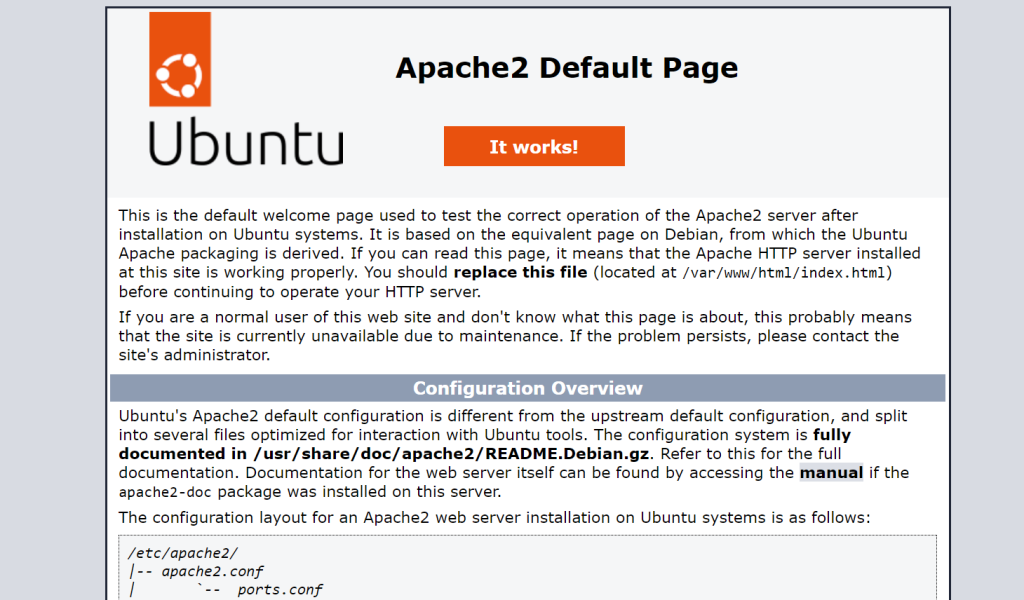Click the bold replace this file text
The width and height of the screenshot is (1024, 600).
pyautogui.click(x=519, y=272)
